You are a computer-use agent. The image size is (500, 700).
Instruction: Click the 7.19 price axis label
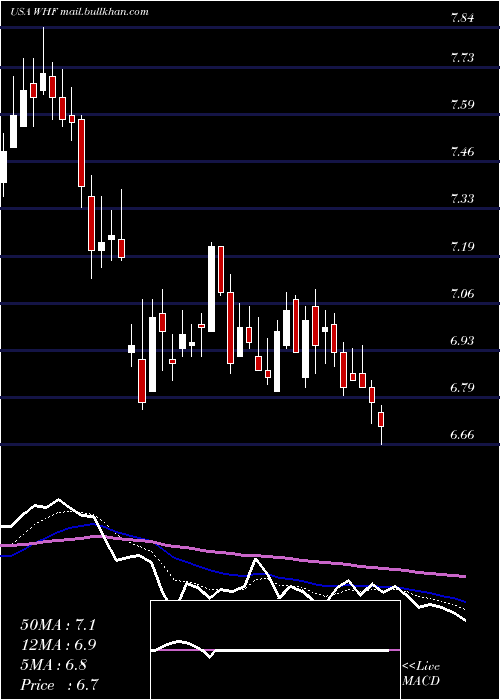coord(462,246)
